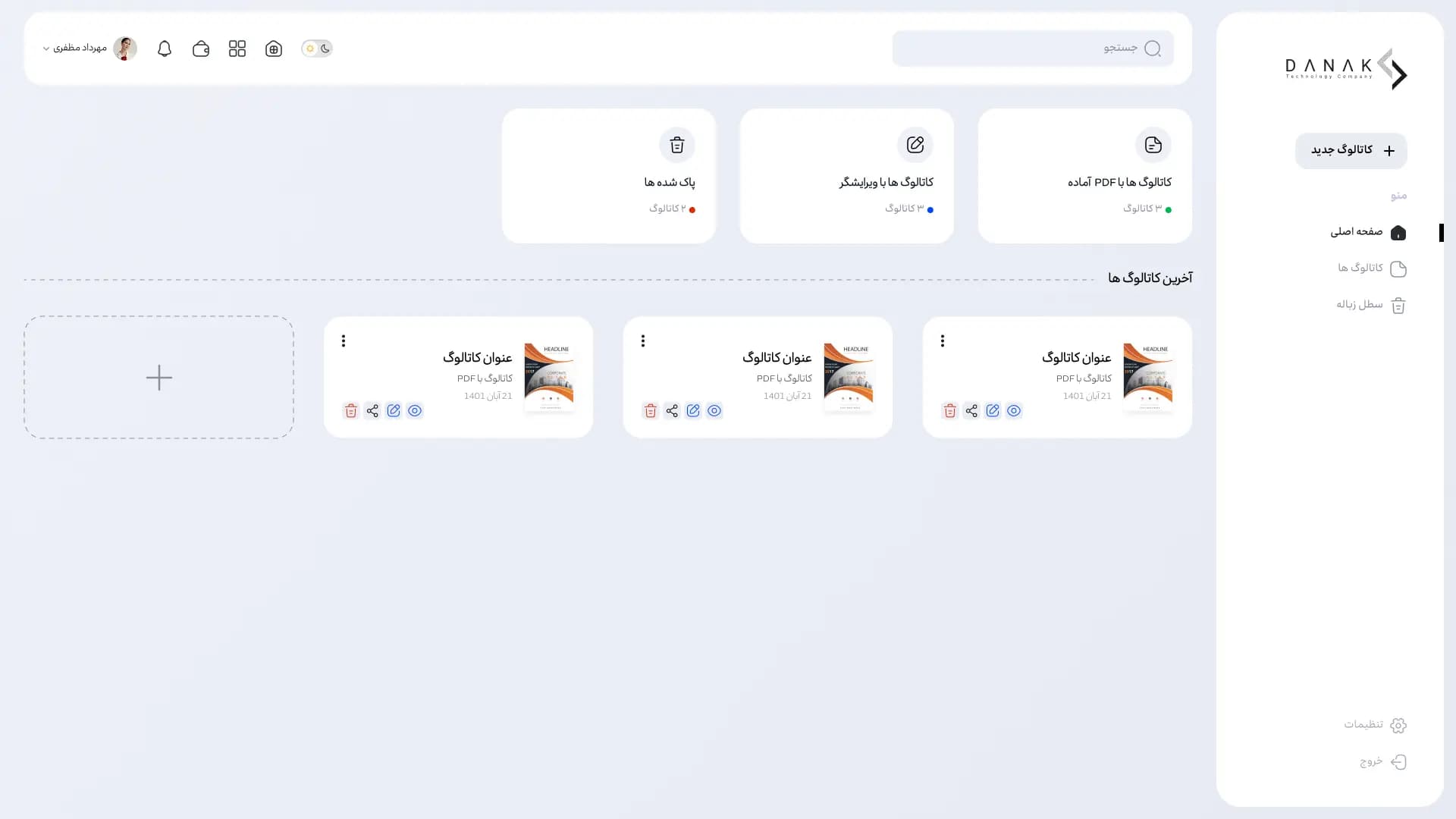Open three-dot menu on rightmost catalog card
The height and width of the screenshot is (819, 1456).
[x=943, y=341]
